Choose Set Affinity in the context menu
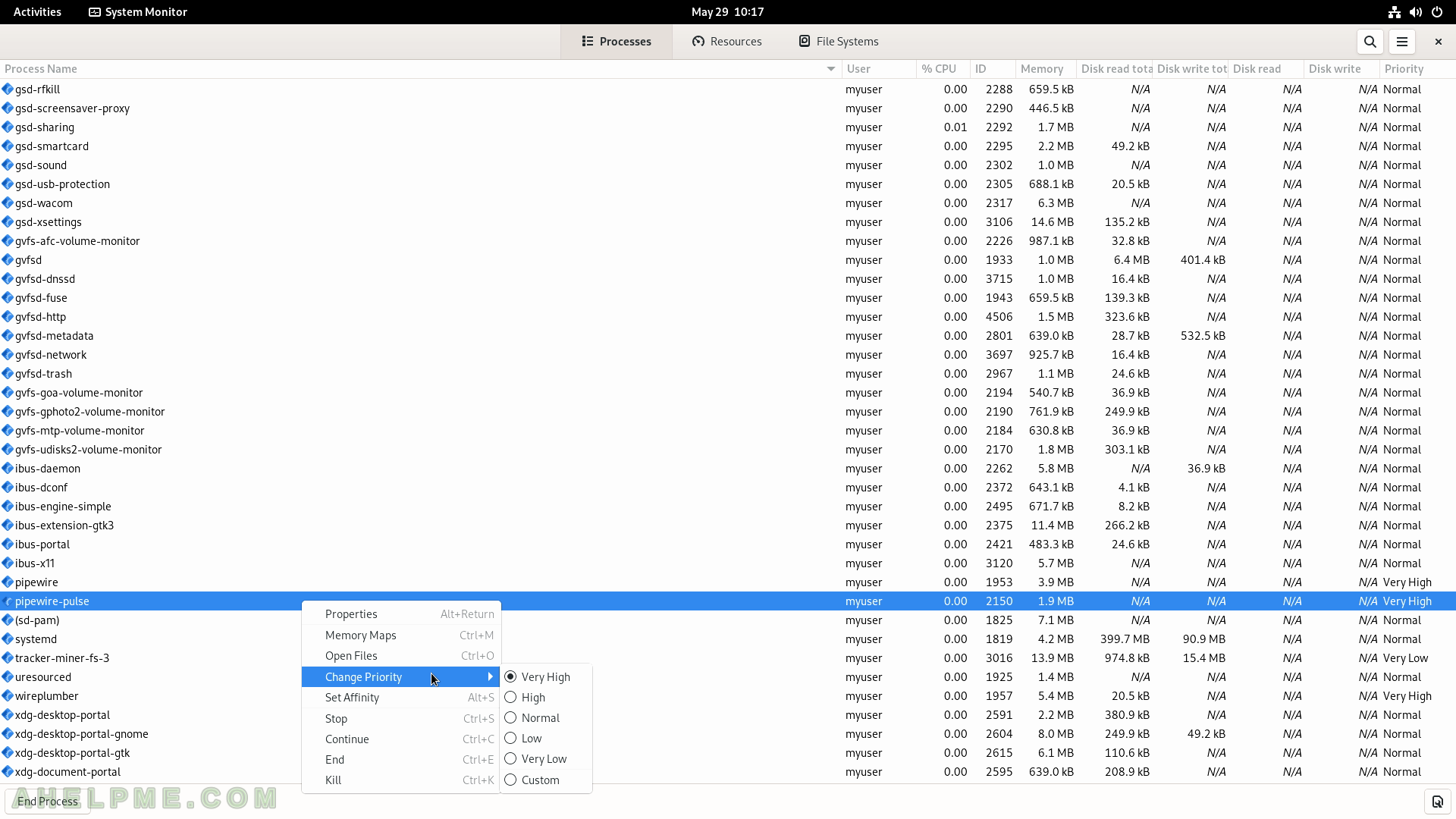 (x=400, y=698)
